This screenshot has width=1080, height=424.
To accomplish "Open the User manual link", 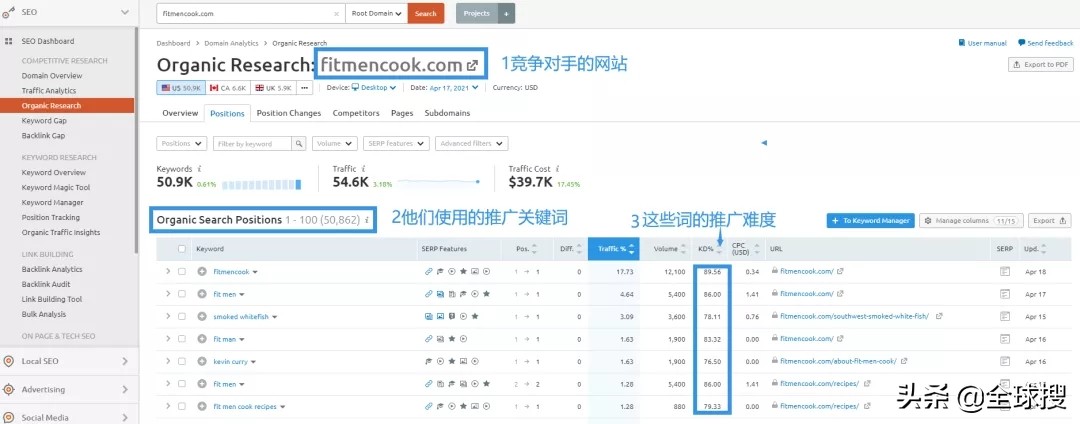I will click(982, 43).
